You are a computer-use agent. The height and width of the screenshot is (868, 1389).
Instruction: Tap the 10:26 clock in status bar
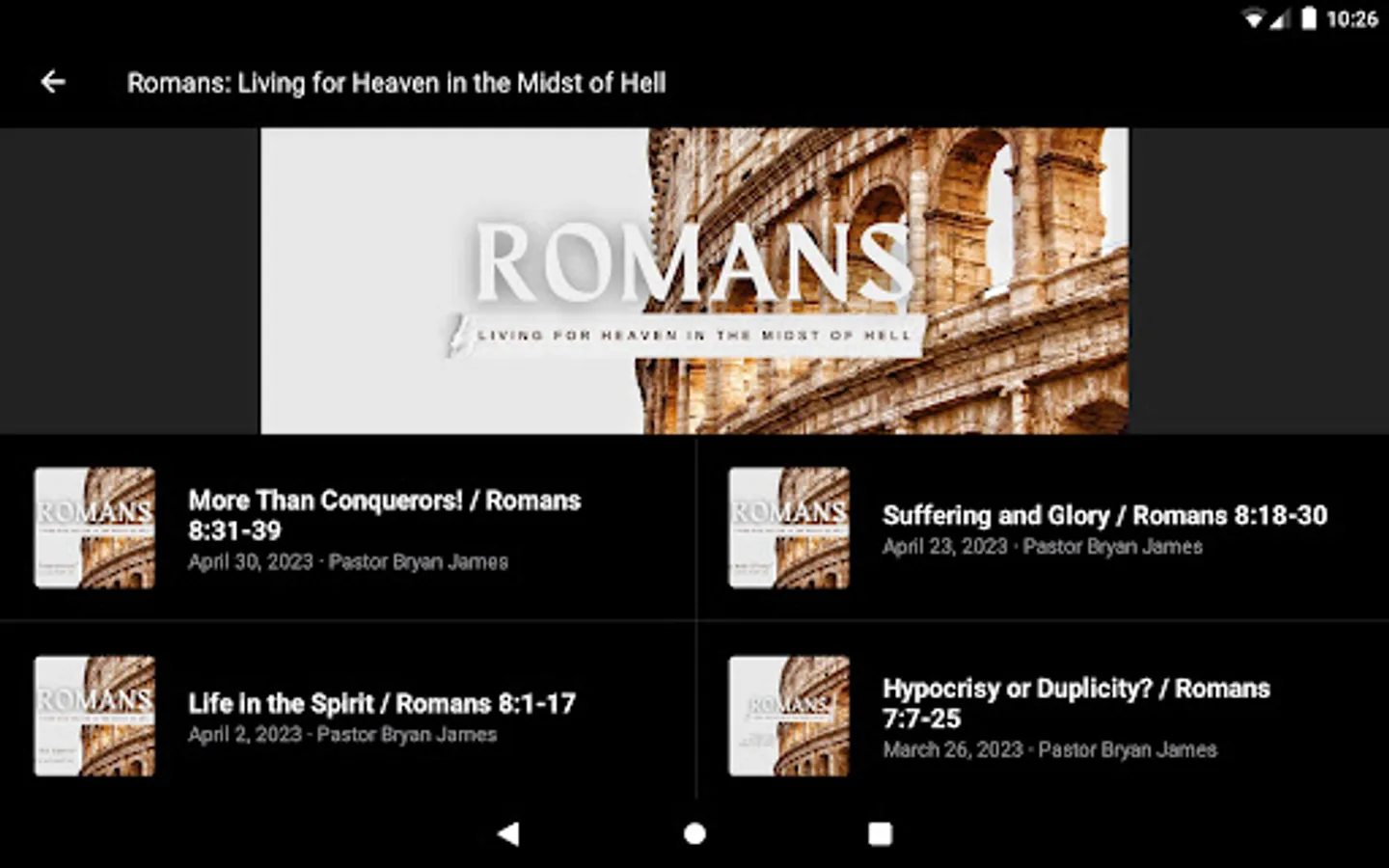[x=1351, y=18]
